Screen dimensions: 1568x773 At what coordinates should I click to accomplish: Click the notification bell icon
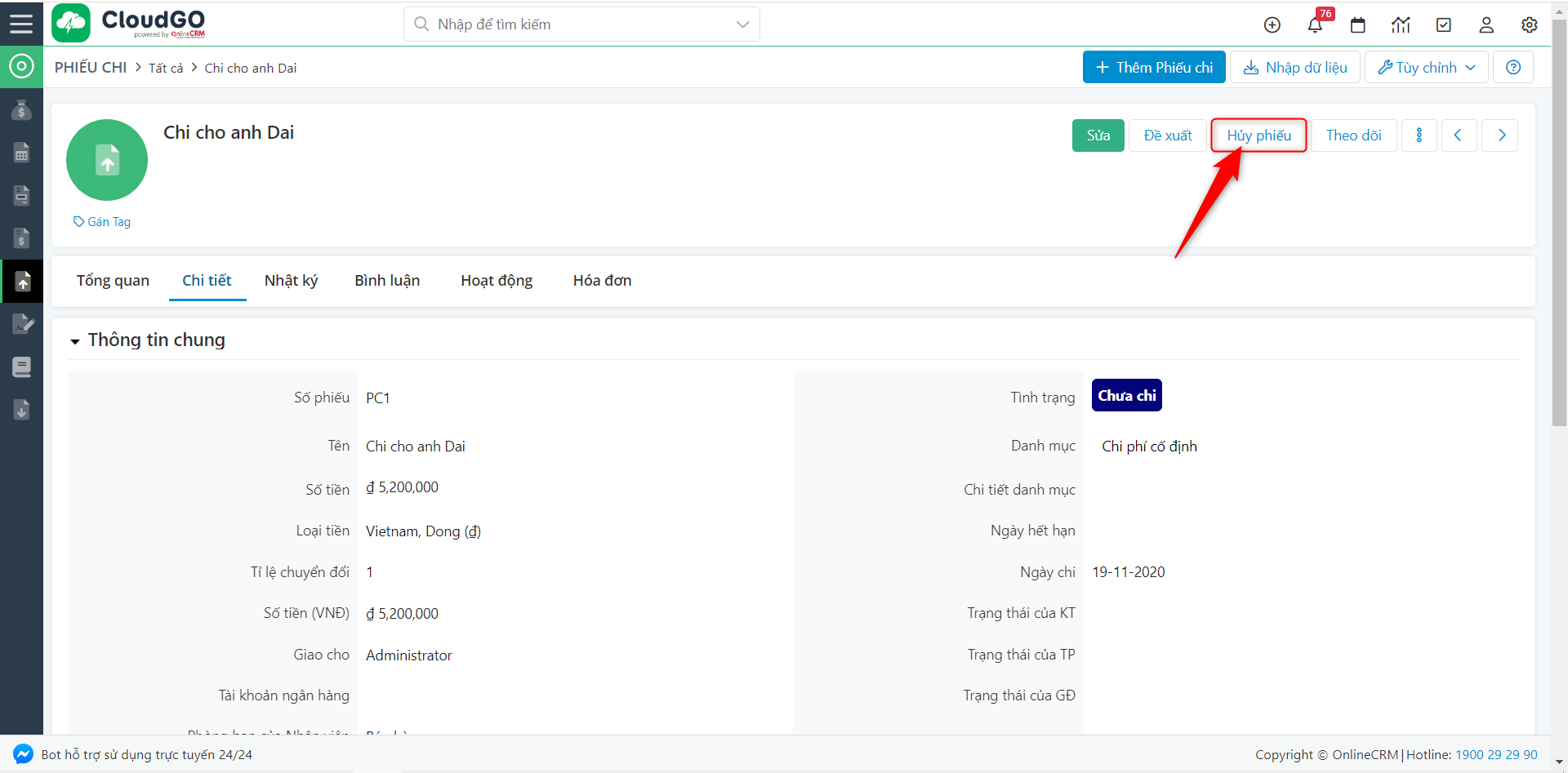click(x=1315, y=25)
